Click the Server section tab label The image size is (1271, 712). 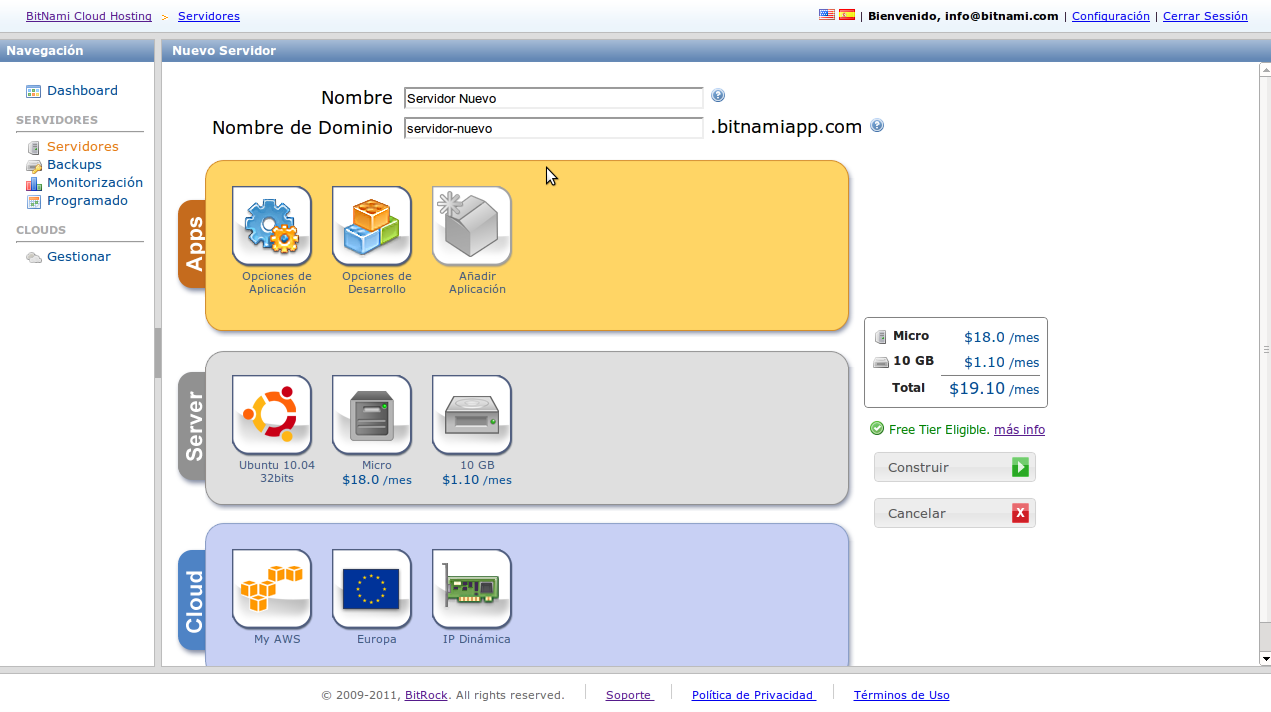pyautogui.click(x=193, y=426)
